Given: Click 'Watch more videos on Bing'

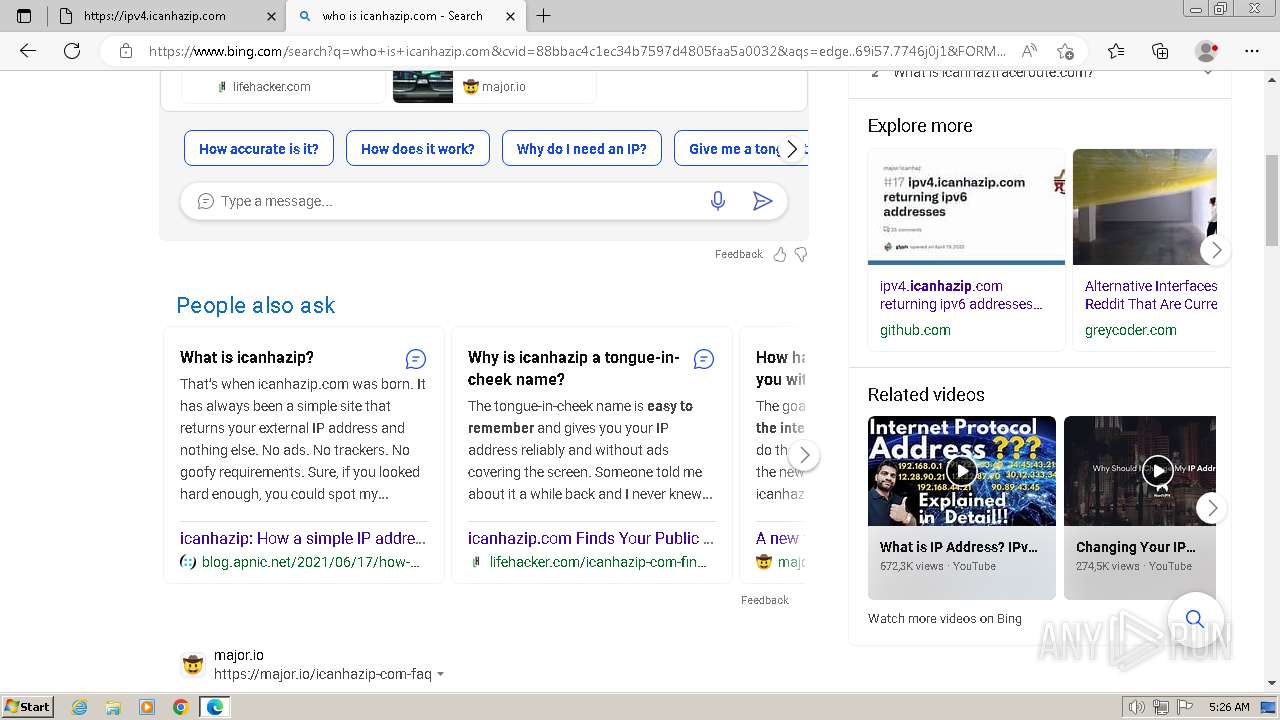Looking at the screenshot, I should pyautogui.click(x=945, y=619).
